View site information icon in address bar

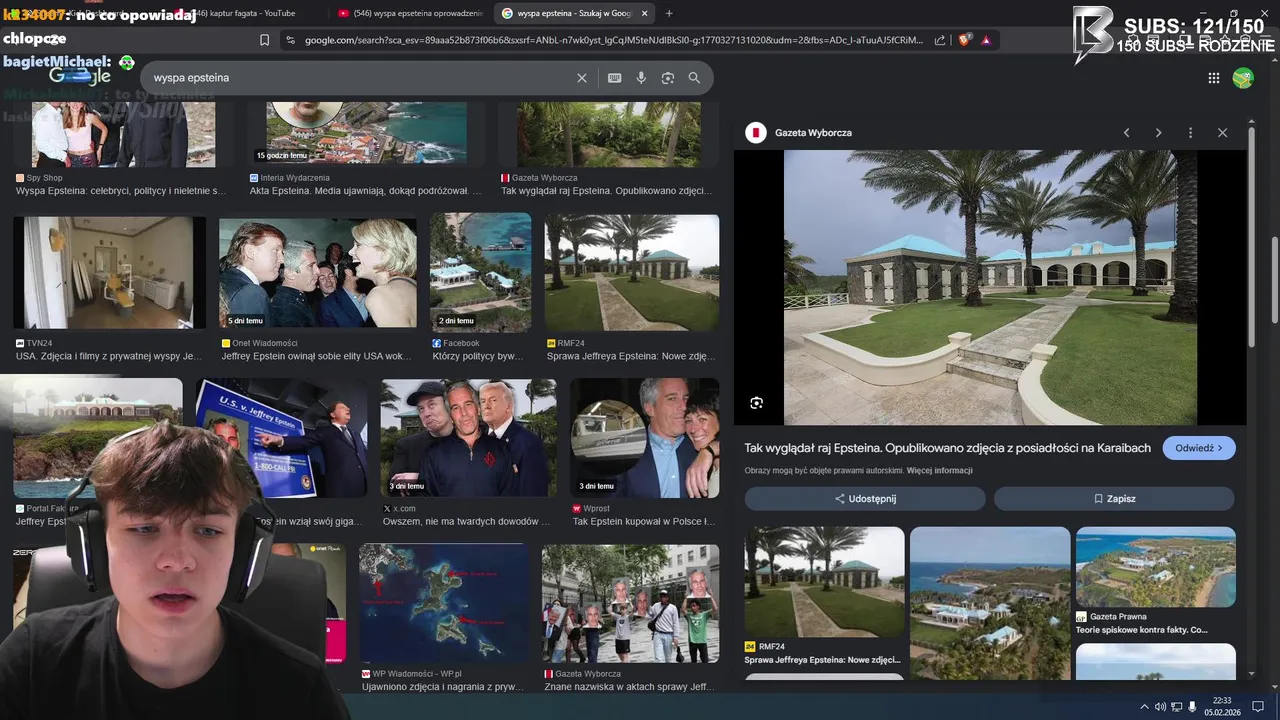click(x=290, y=40)
